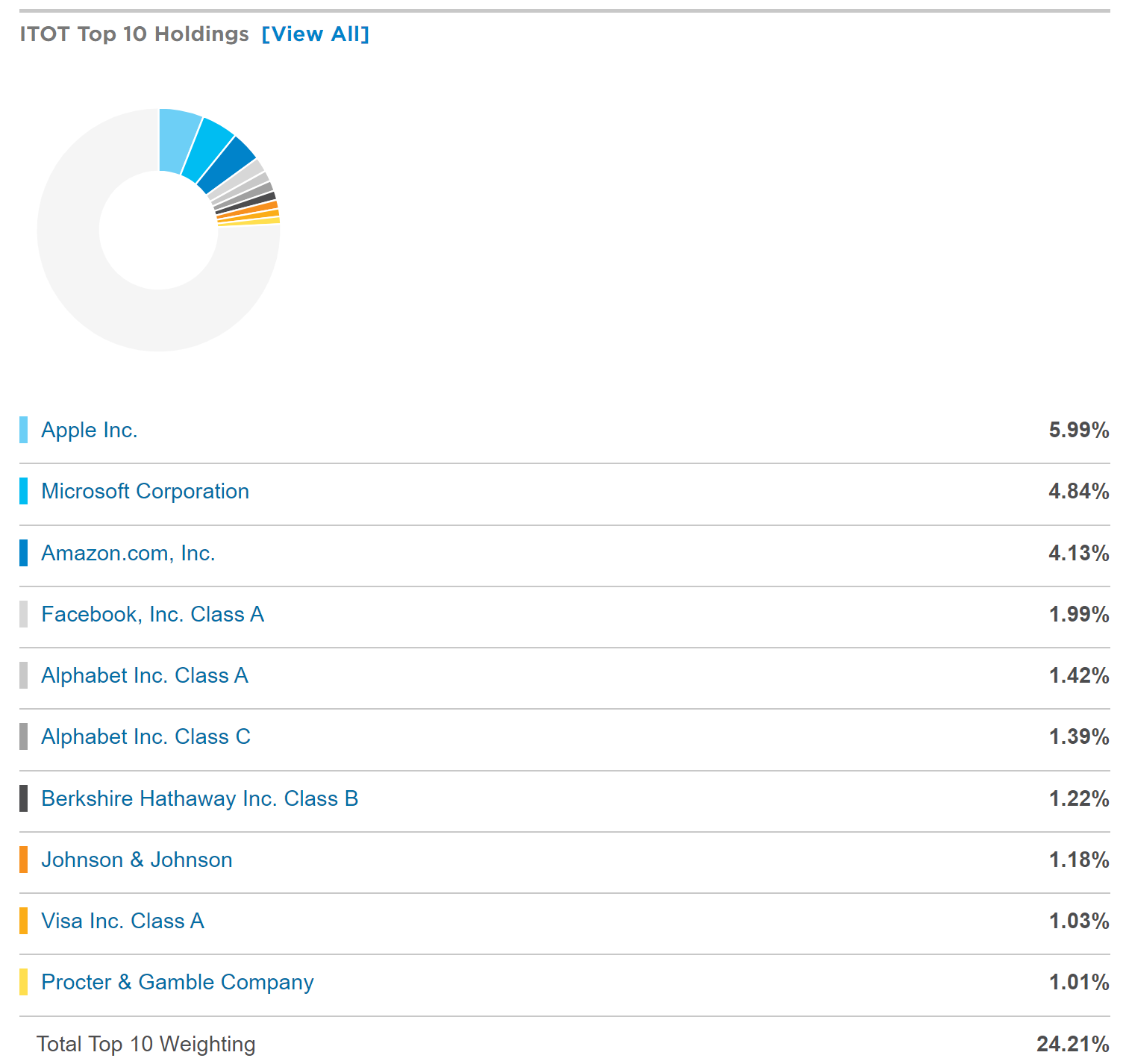1126x1064 pixels.
Task: Click the light blue Apple legend swatch
Action: (x=24, y=430)
